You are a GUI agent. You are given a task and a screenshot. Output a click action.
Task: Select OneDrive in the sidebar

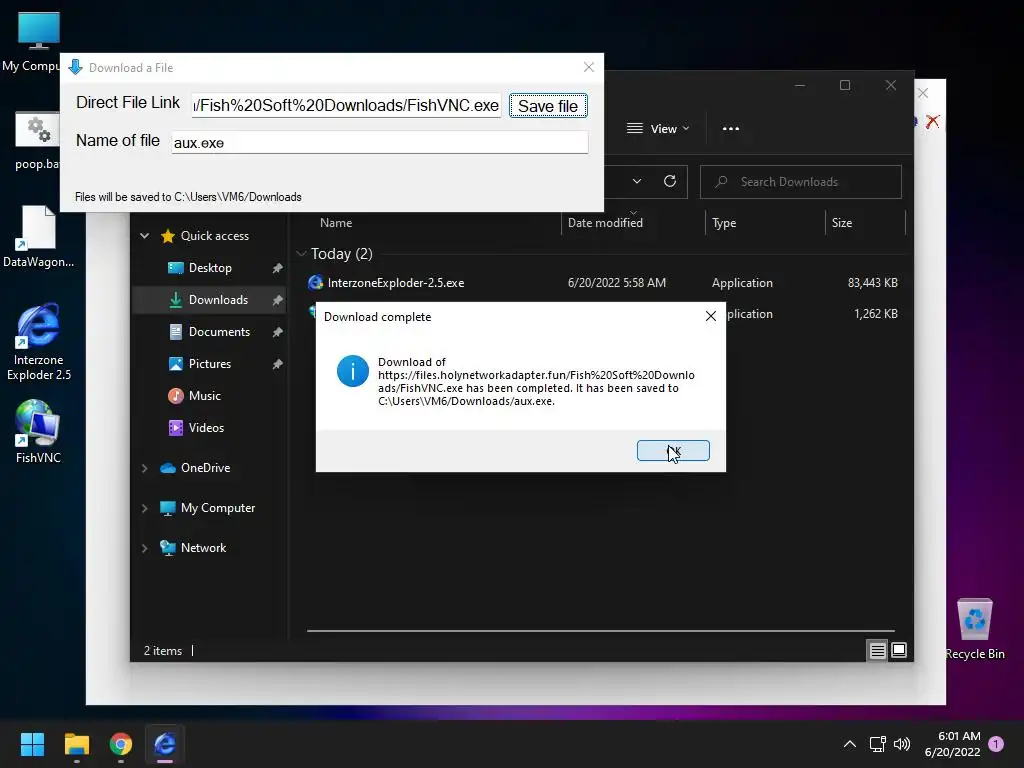(x=205, y=468)
